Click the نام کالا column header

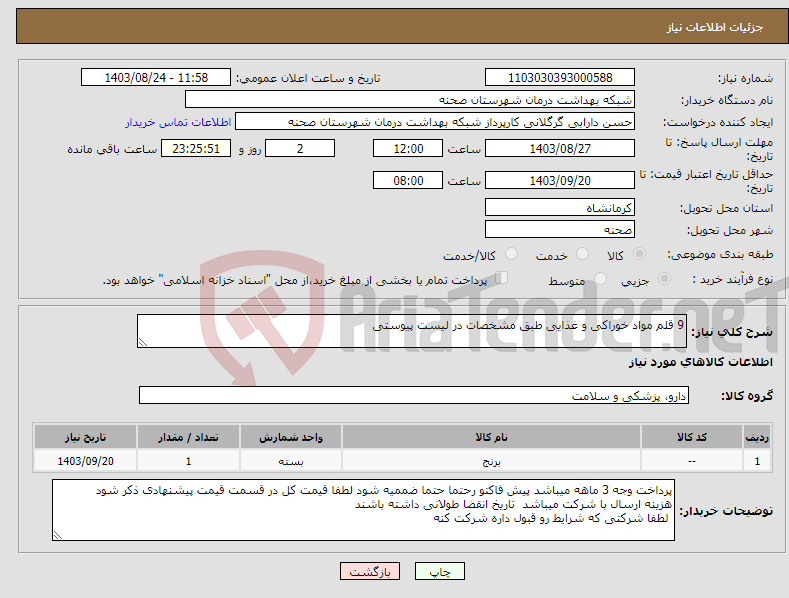(x=491, y=437)
